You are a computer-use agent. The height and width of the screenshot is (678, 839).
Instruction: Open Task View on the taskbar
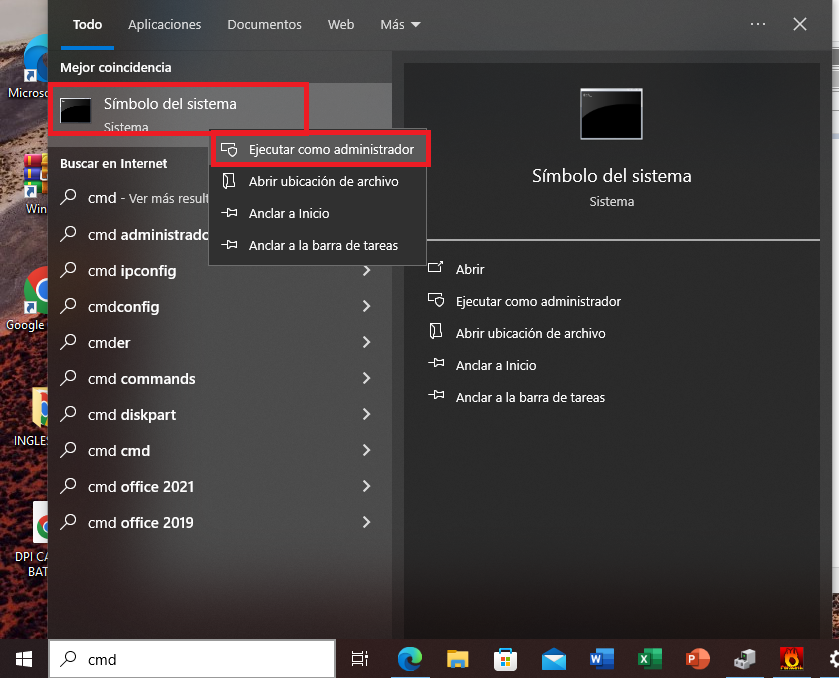pos(360,659)
